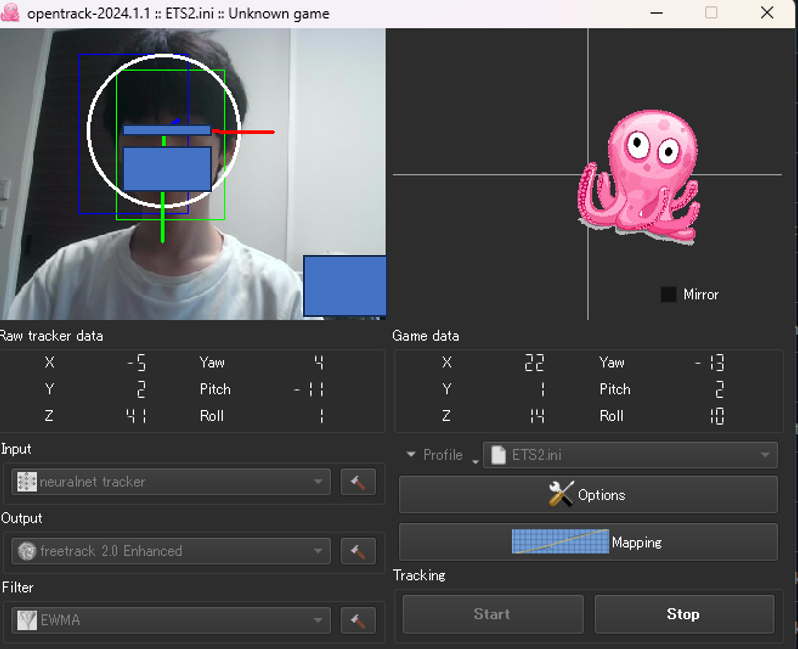The height and width of the screenshot is (649, 798).
Task: Open the ETS2.ini profile dropdown arrow
Action: point(765,455)
